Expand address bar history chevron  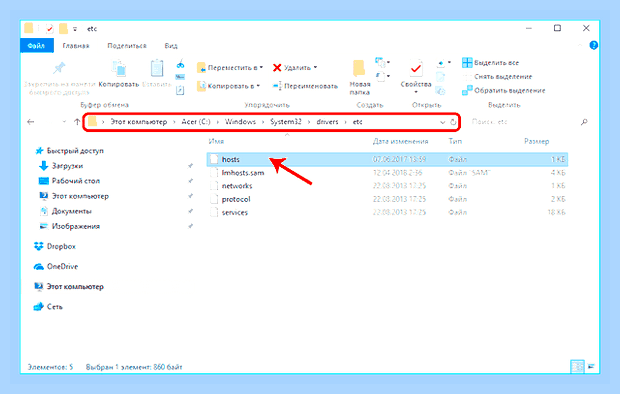[x=442, y=122]
